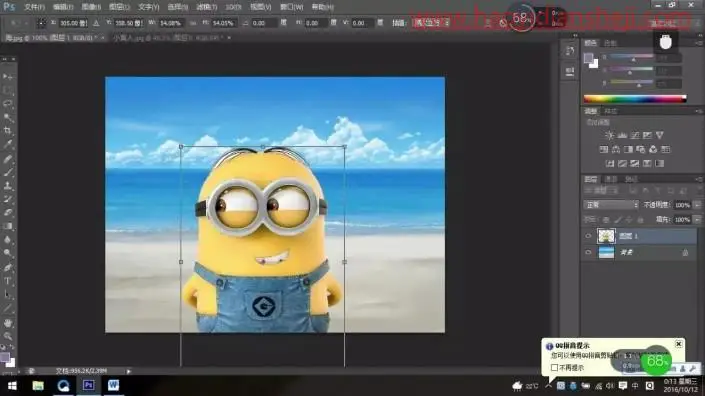Open the interpolation dropdown in options bar
The width and height of the screenshot is (705, 396).
click(x=432, y=23)
